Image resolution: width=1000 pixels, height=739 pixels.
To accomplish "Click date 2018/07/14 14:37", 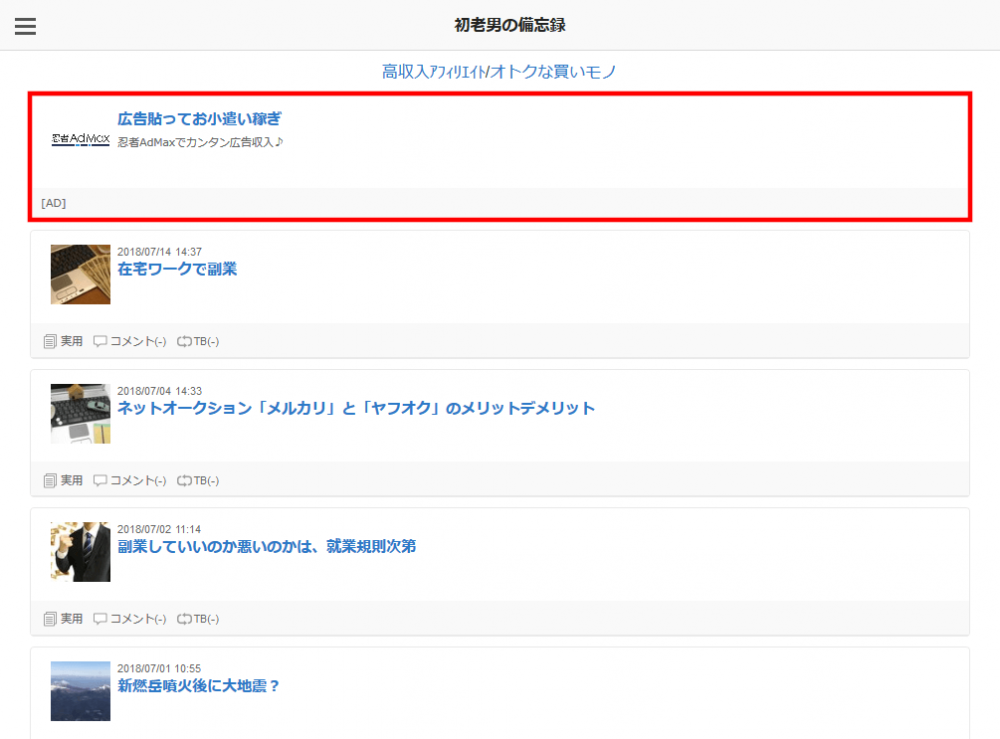I will coord(159,252).
